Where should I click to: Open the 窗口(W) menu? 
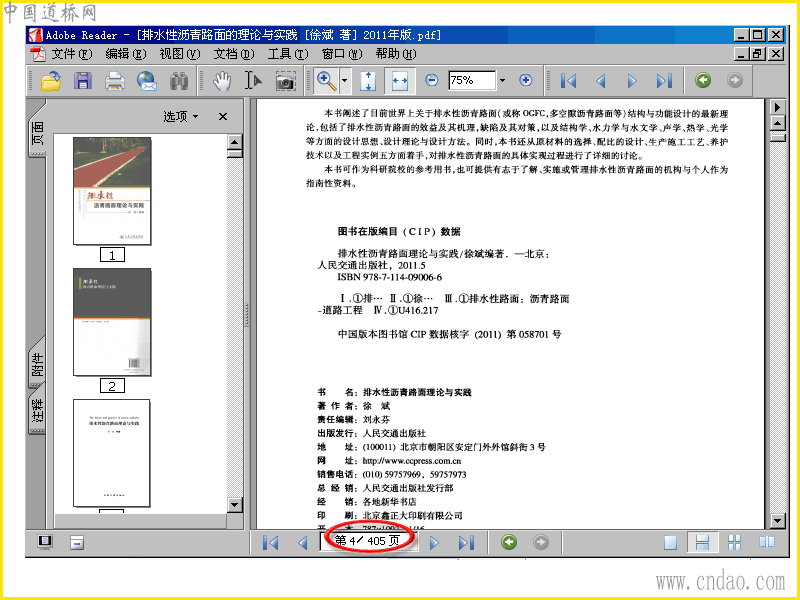(x=342, y=54)
